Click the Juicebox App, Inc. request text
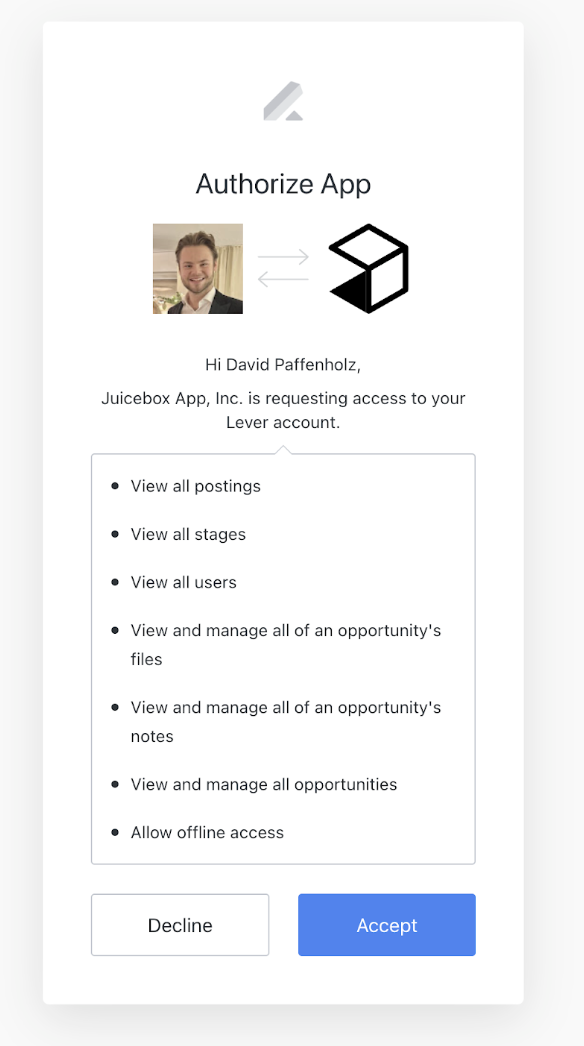 point(283,410)
